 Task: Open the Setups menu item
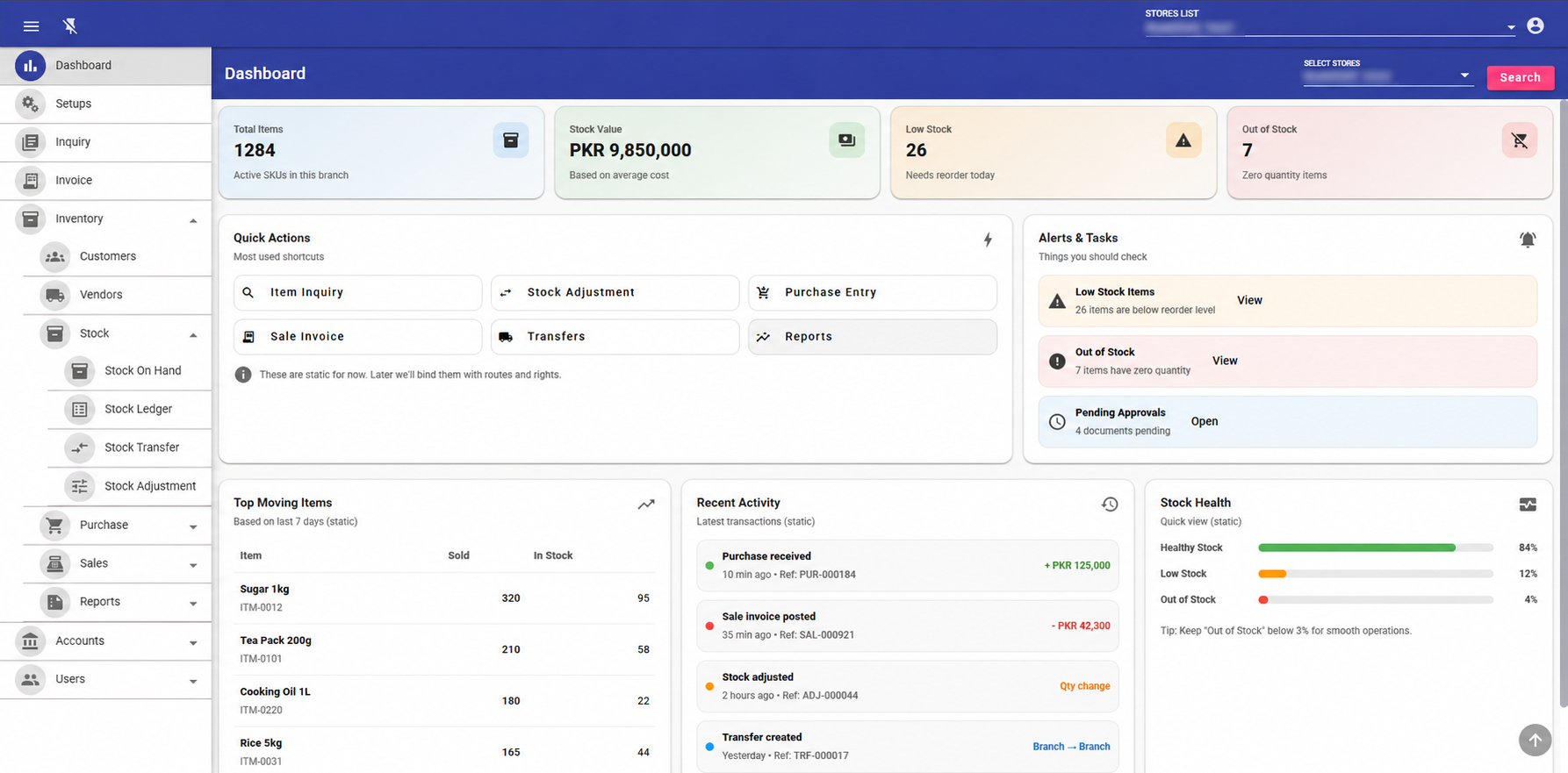click(x=105, y=104)
